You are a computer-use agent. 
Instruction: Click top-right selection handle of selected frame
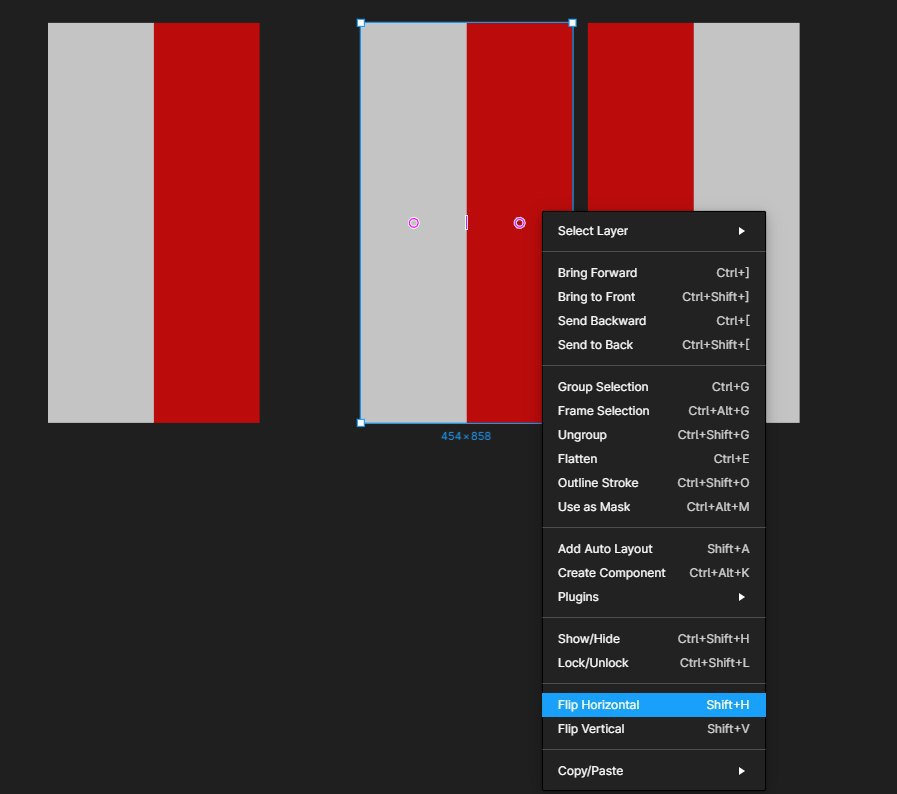pyautogui.click(x=573, y=23)
